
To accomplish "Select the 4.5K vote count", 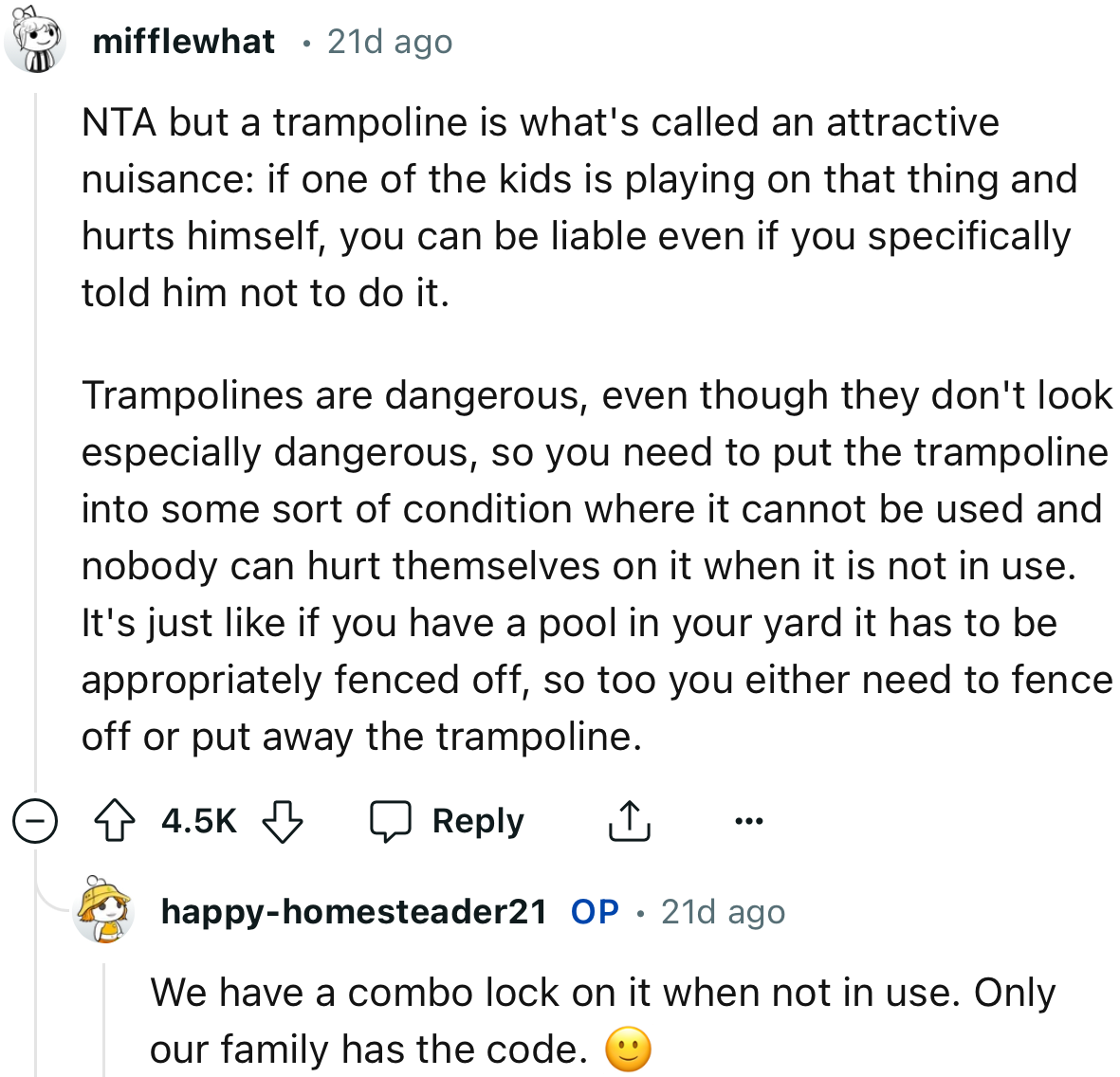I will [199, 821].
